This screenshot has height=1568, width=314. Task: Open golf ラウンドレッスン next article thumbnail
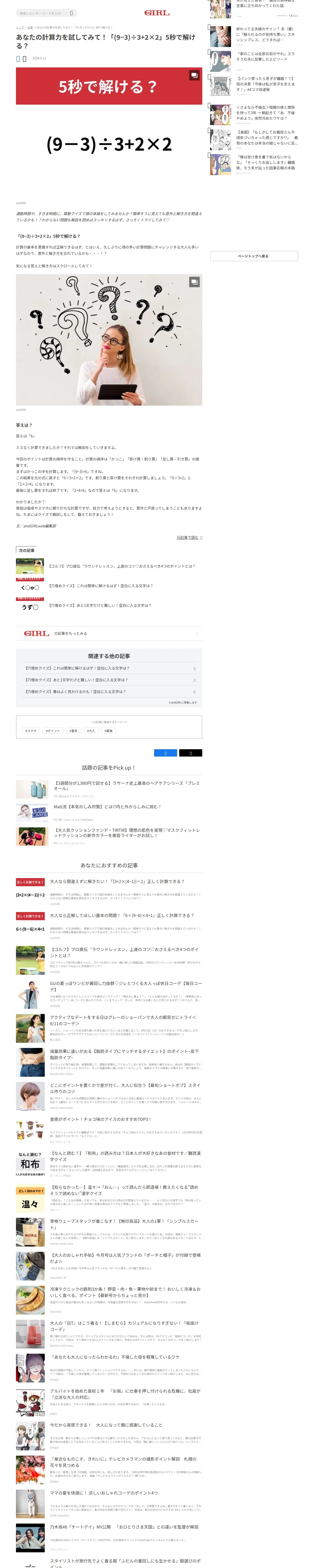[x=30, y=566]
